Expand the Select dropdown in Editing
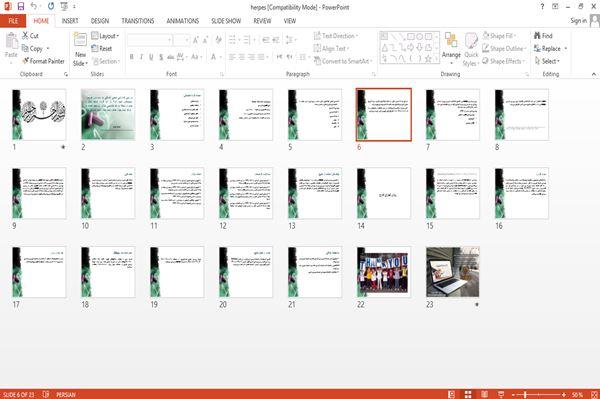This screenshot has height=399, width=600. pyautogui.click(x=547, y=61)
